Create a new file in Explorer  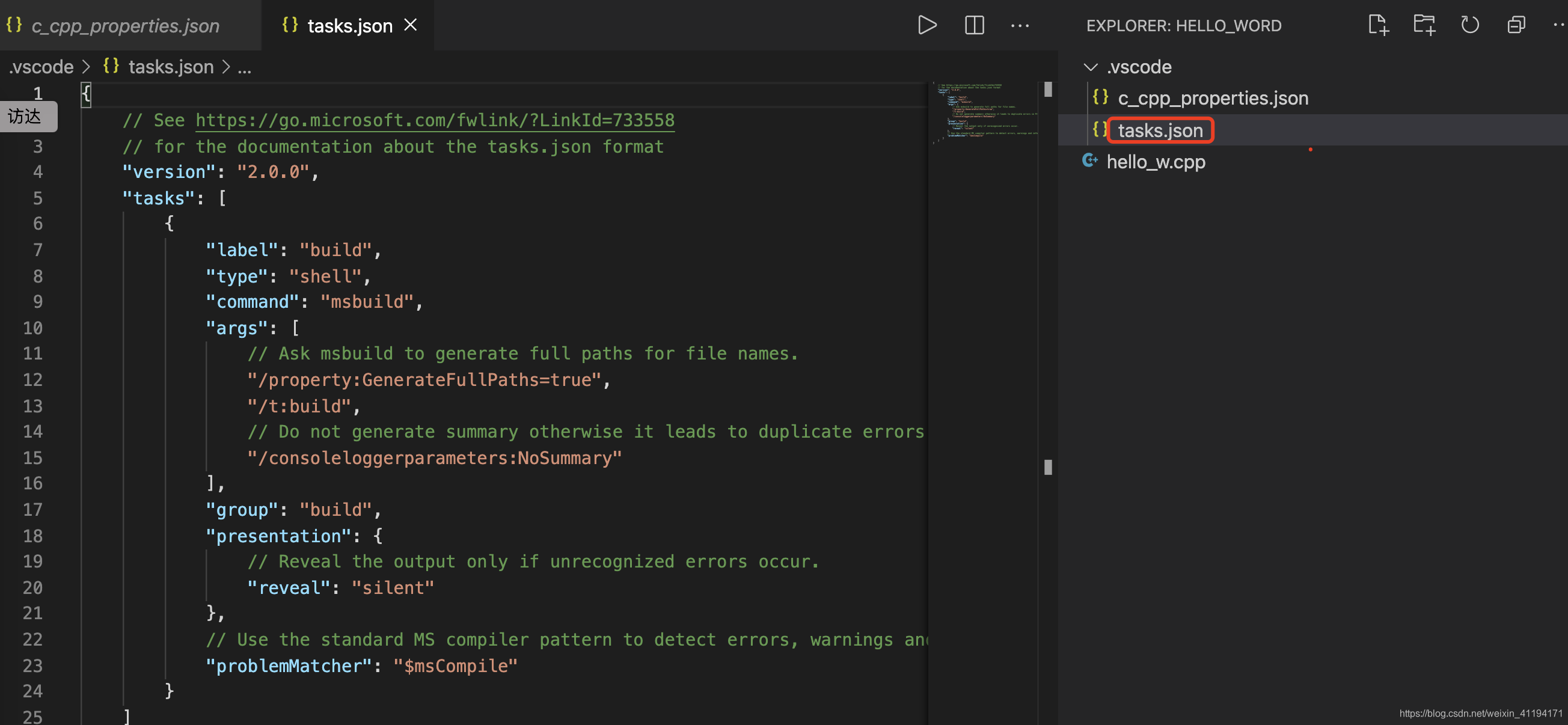coord(1378,25)
